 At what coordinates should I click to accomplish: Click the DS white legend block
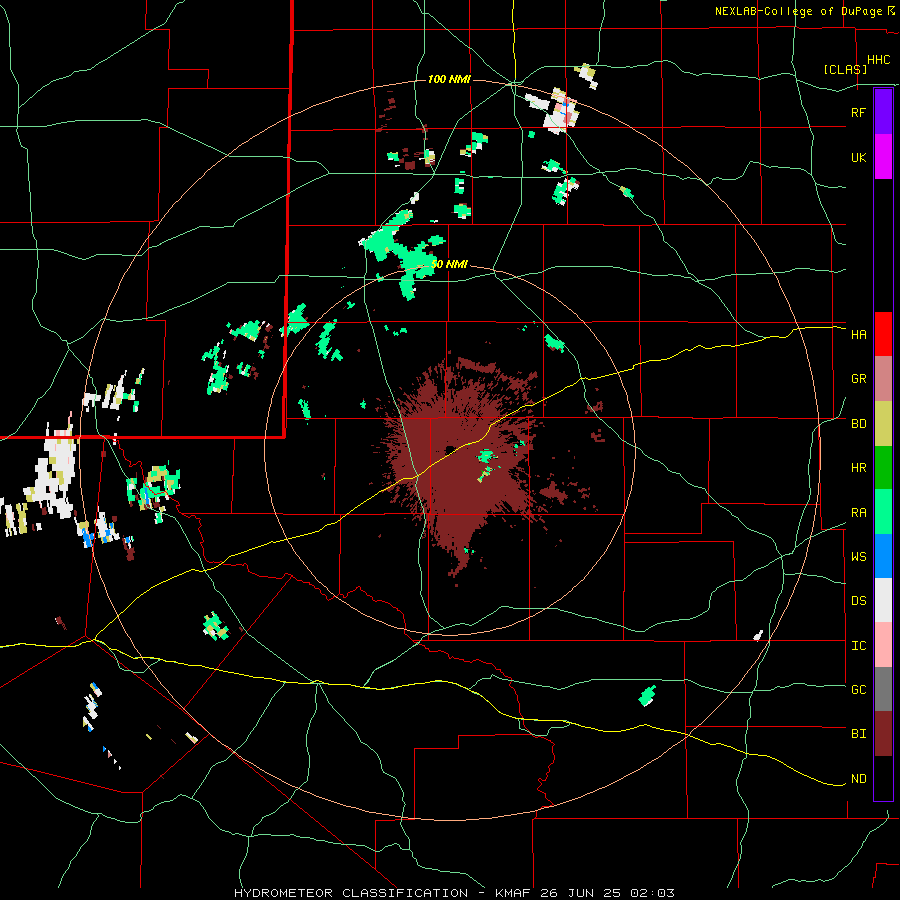click(883, 600)
